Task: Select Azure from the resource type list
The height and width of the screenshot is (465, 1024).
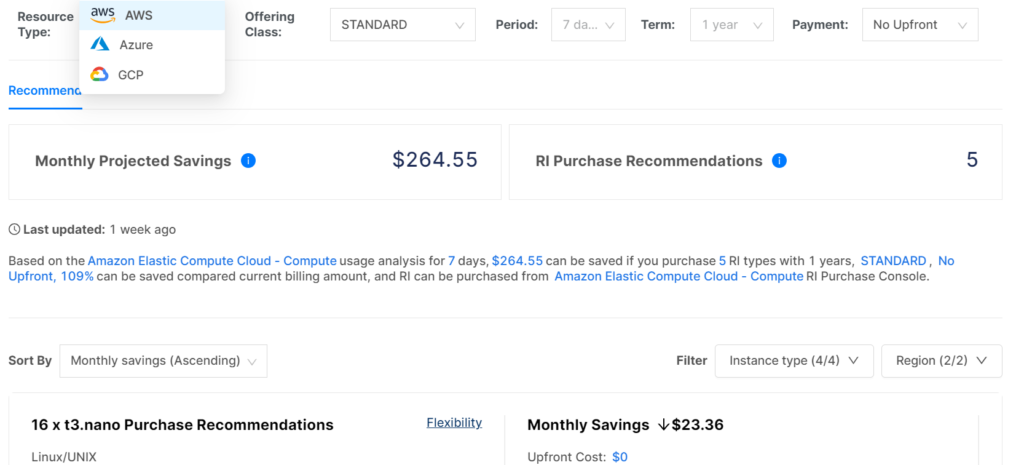Action: point(152,45)
